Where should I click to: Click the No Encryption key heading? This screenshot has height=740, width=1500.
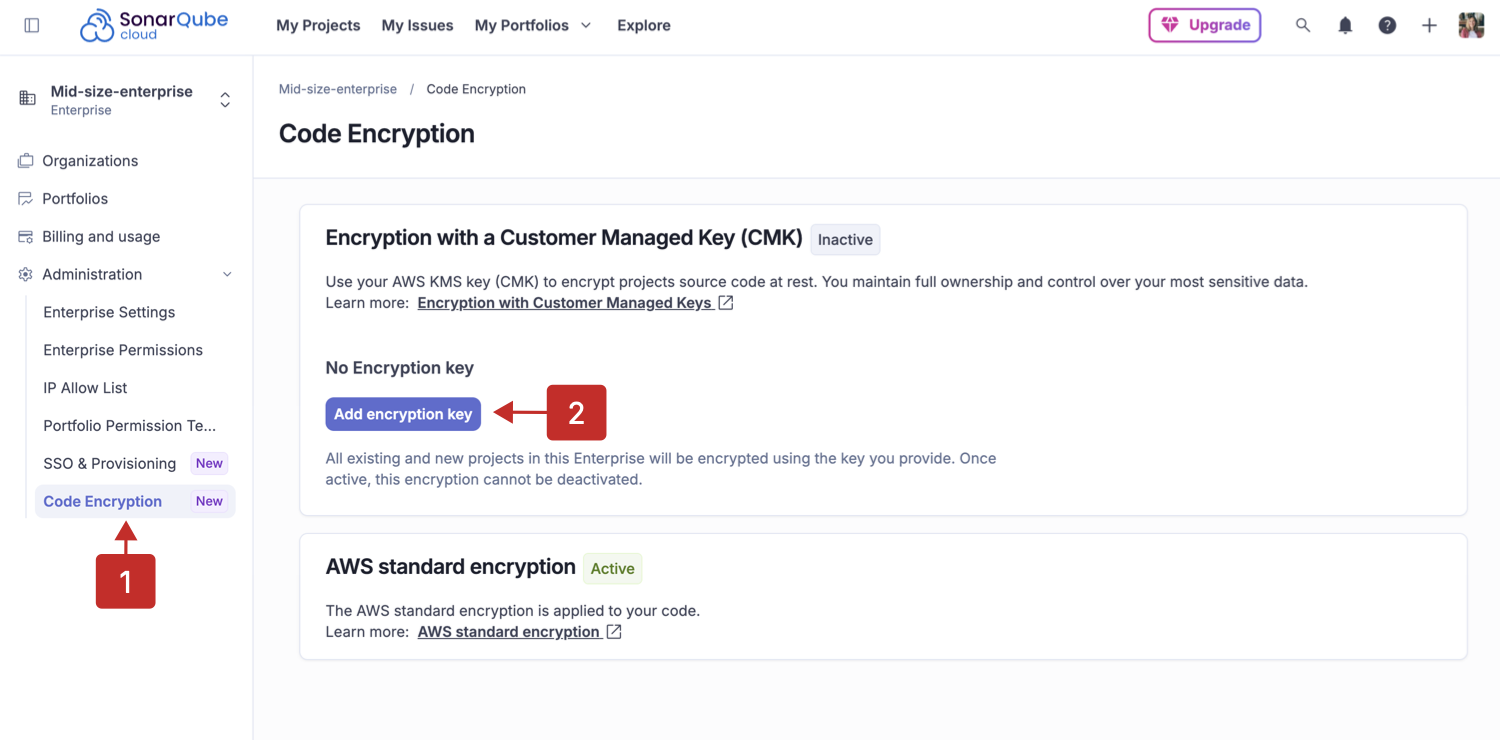[400, 368]
